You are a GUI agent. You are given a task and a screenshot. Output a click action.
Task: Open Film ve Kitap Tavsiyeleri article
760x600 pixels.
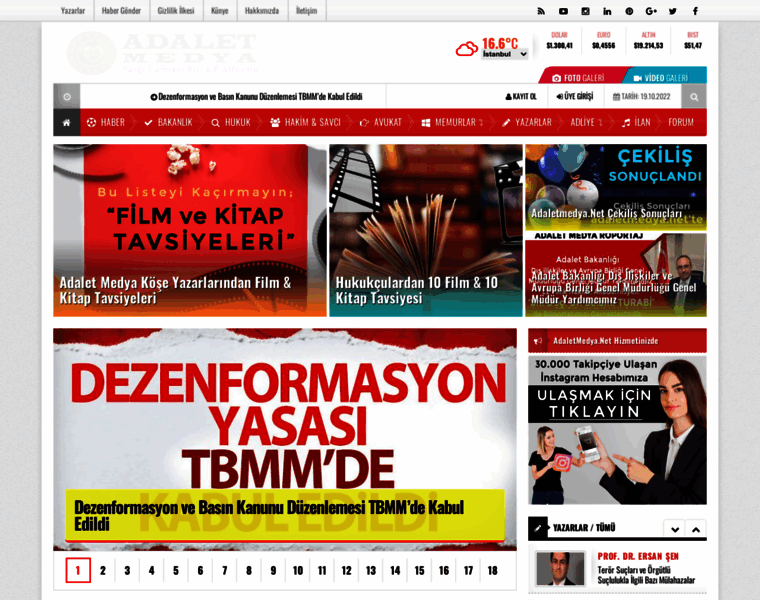[x=190, y=231]
